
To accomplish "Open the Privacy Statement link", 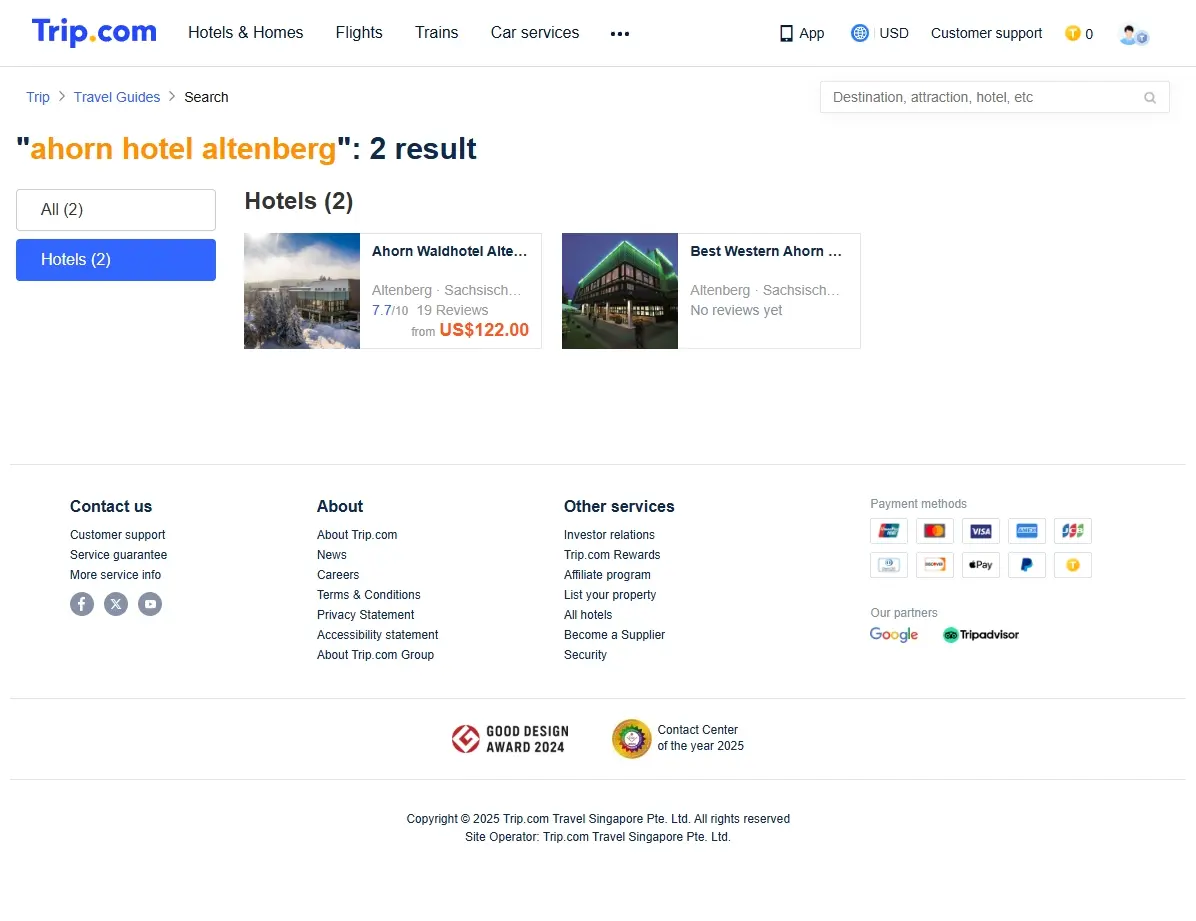I will pyautogui.click(x=365, y=615).
